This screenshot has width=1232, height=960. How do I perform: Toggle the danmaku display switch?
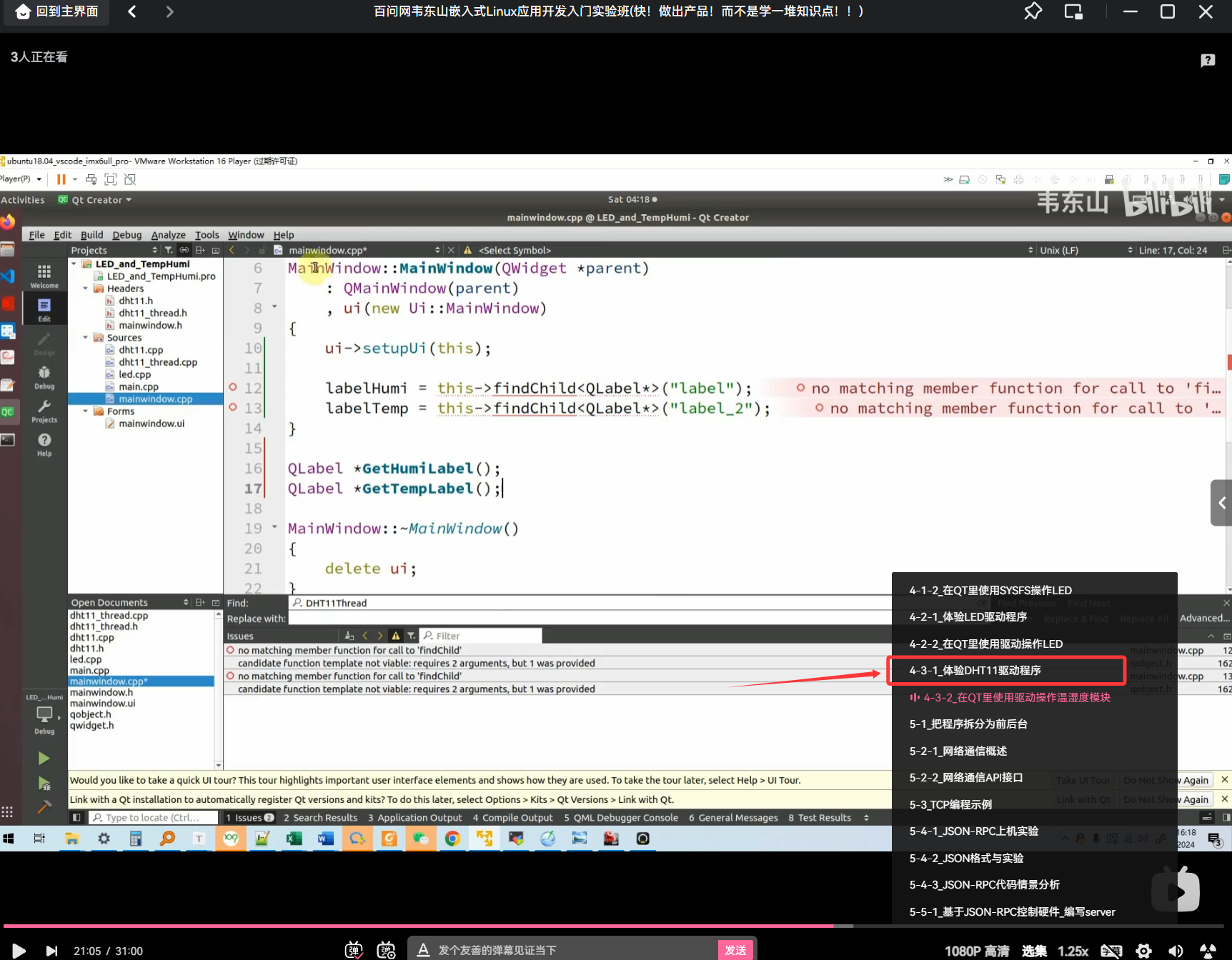coord(354,950)
